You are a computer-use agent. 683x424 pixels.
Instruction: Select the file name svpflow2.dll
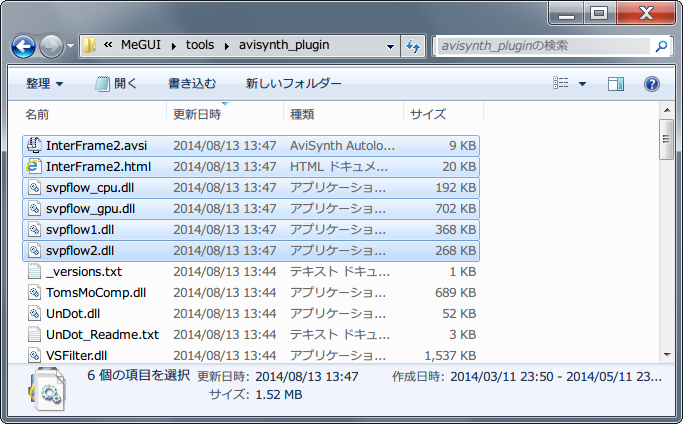[80, 251]
